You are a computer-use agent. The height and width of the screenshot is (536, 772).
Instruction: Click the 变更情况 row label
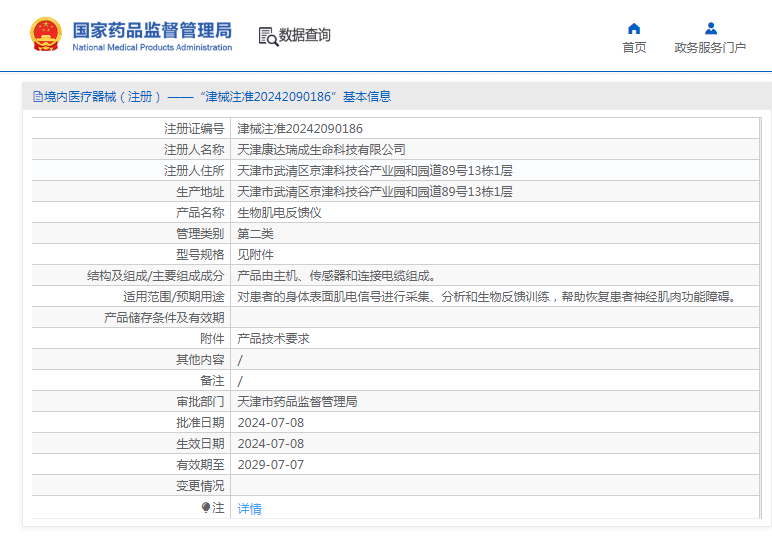(200, 486)
